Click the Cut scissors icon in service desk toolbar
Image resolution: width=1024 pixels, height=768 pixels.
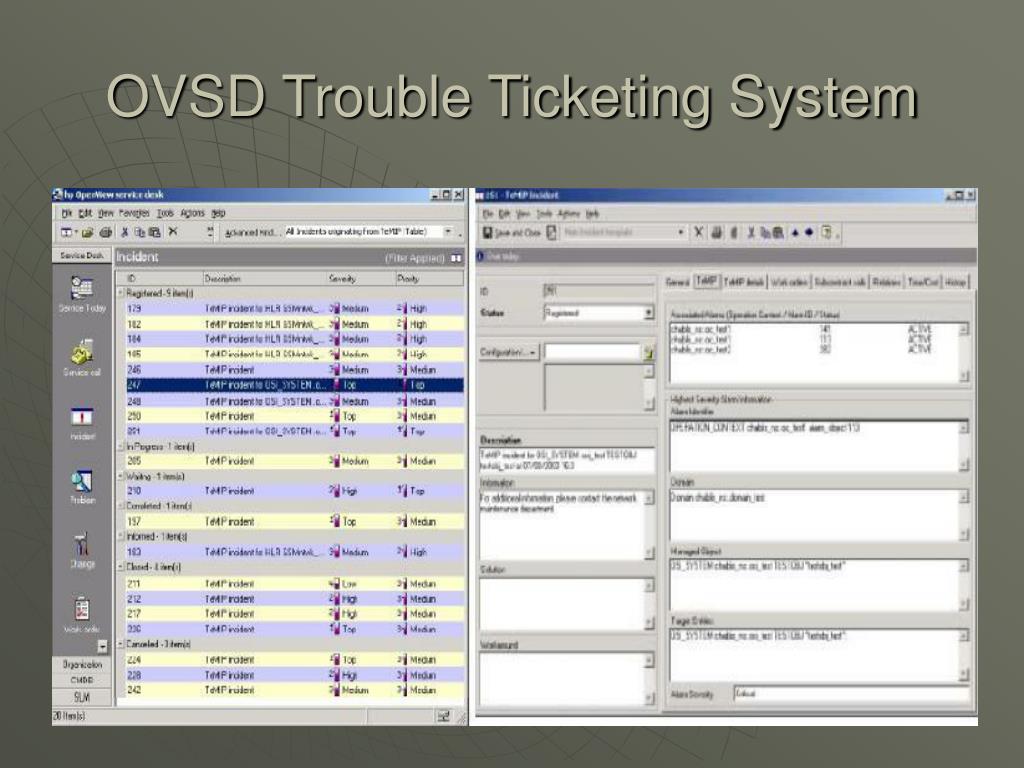pos(125,232)
